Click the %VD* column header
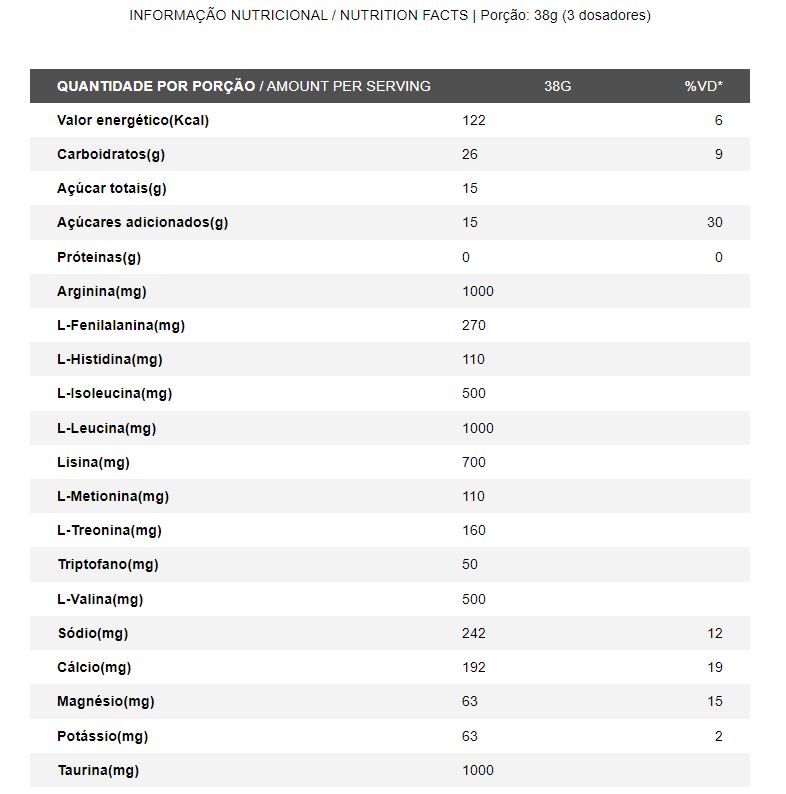The image size is (786, 794). tap(703, 86)
